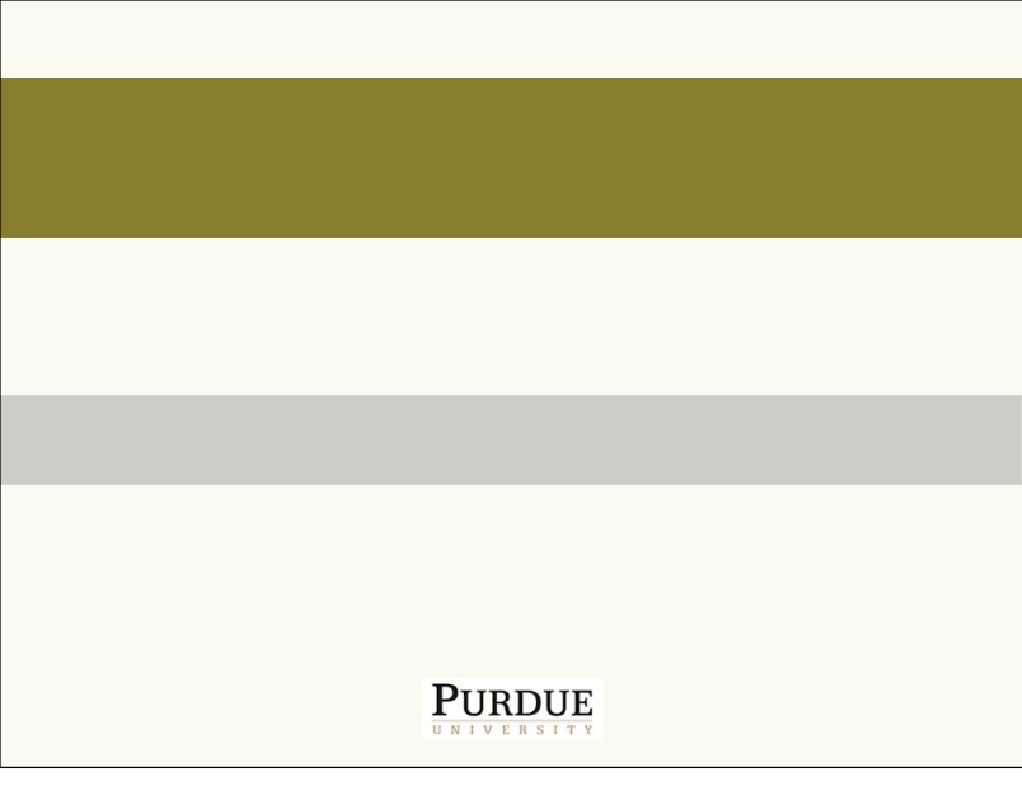1022x792 pixels.
Task: Select the olive gold title band
Action: [511, 157]
